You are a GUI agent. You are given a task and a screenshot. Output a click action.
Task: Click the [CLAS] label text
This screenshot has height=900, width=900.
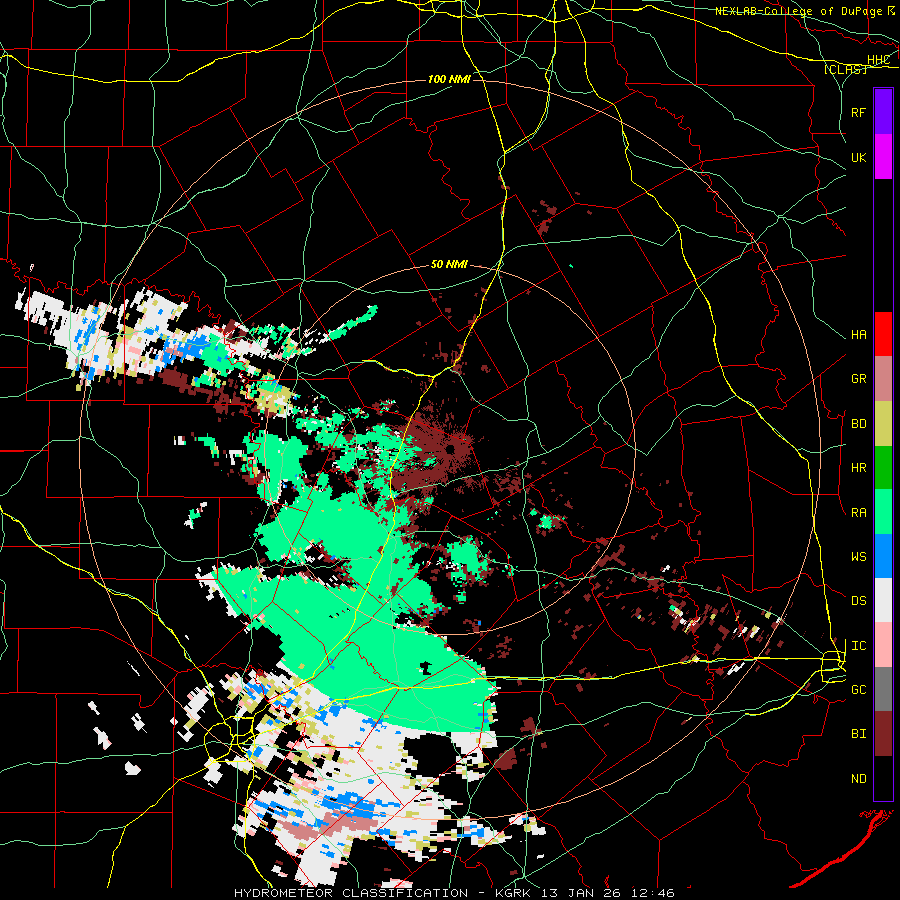(x=845, y=69)
